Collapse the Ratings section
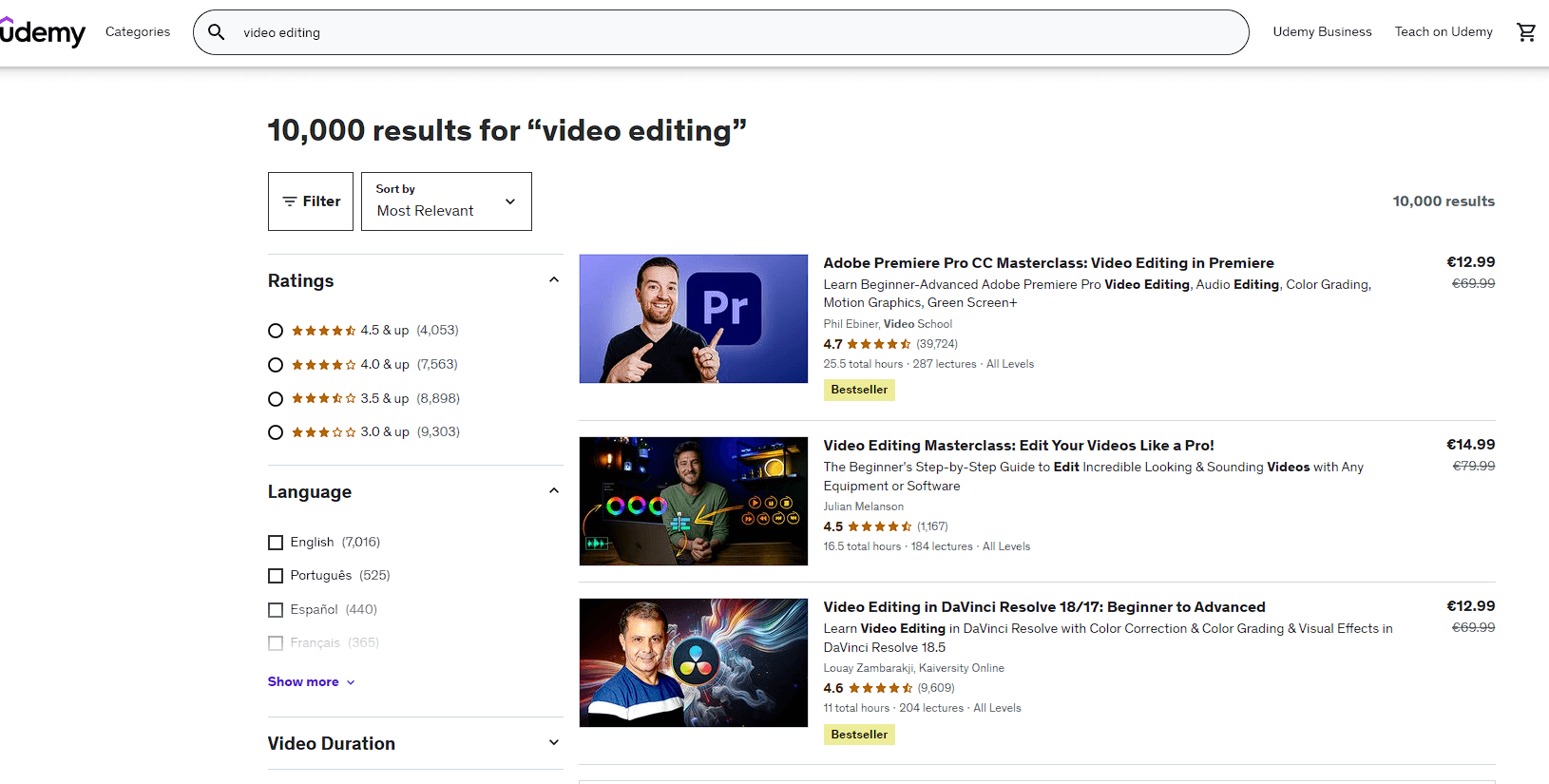The height and width of the screenshot is (784, 1549). (554, 280)
